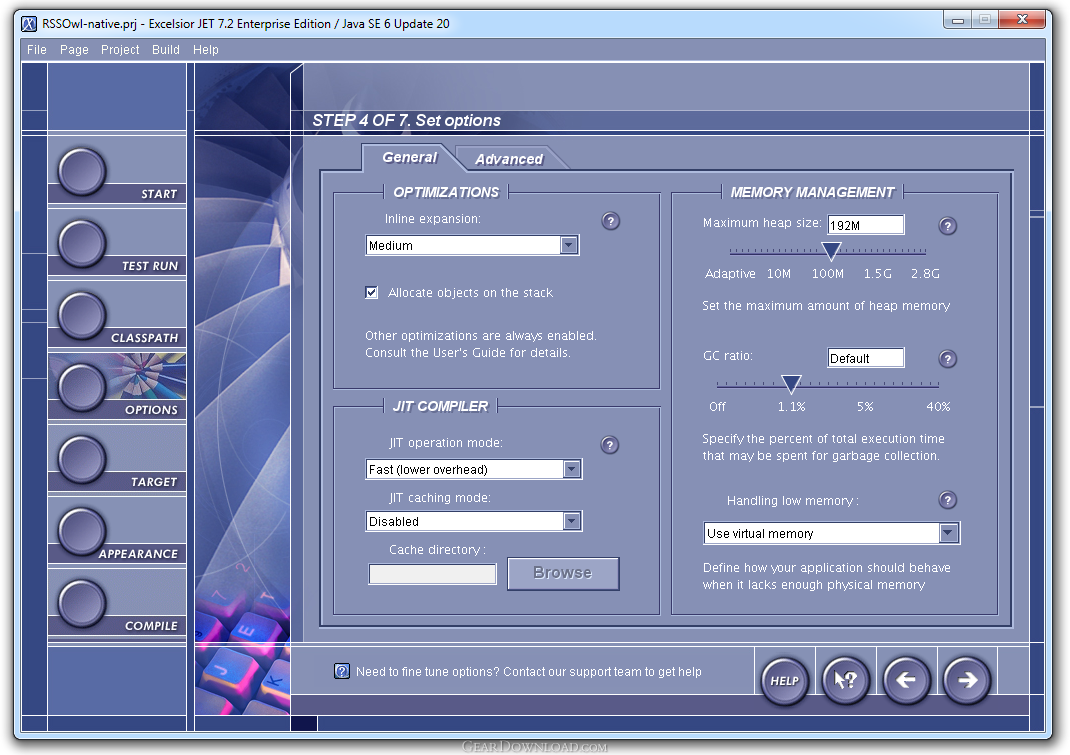Jump to the COMPILE step
The image size is (1070, 755).
pyautogui.click(x=82, y=603)
